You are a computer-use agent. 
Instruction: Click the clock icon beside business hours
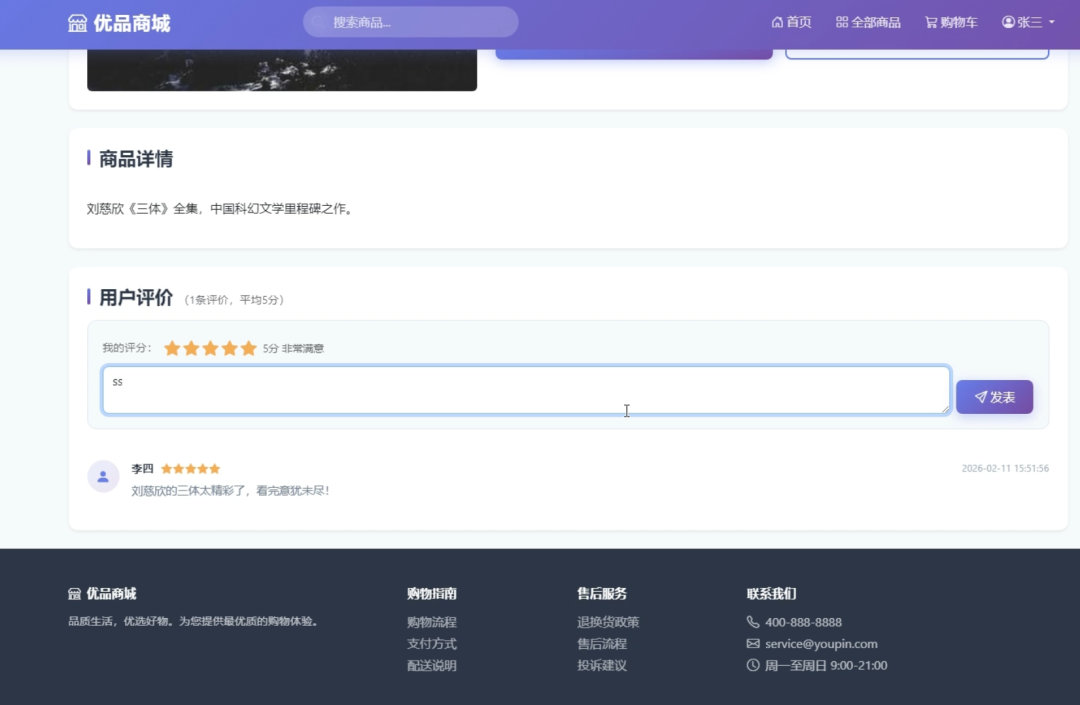[753, 665]
